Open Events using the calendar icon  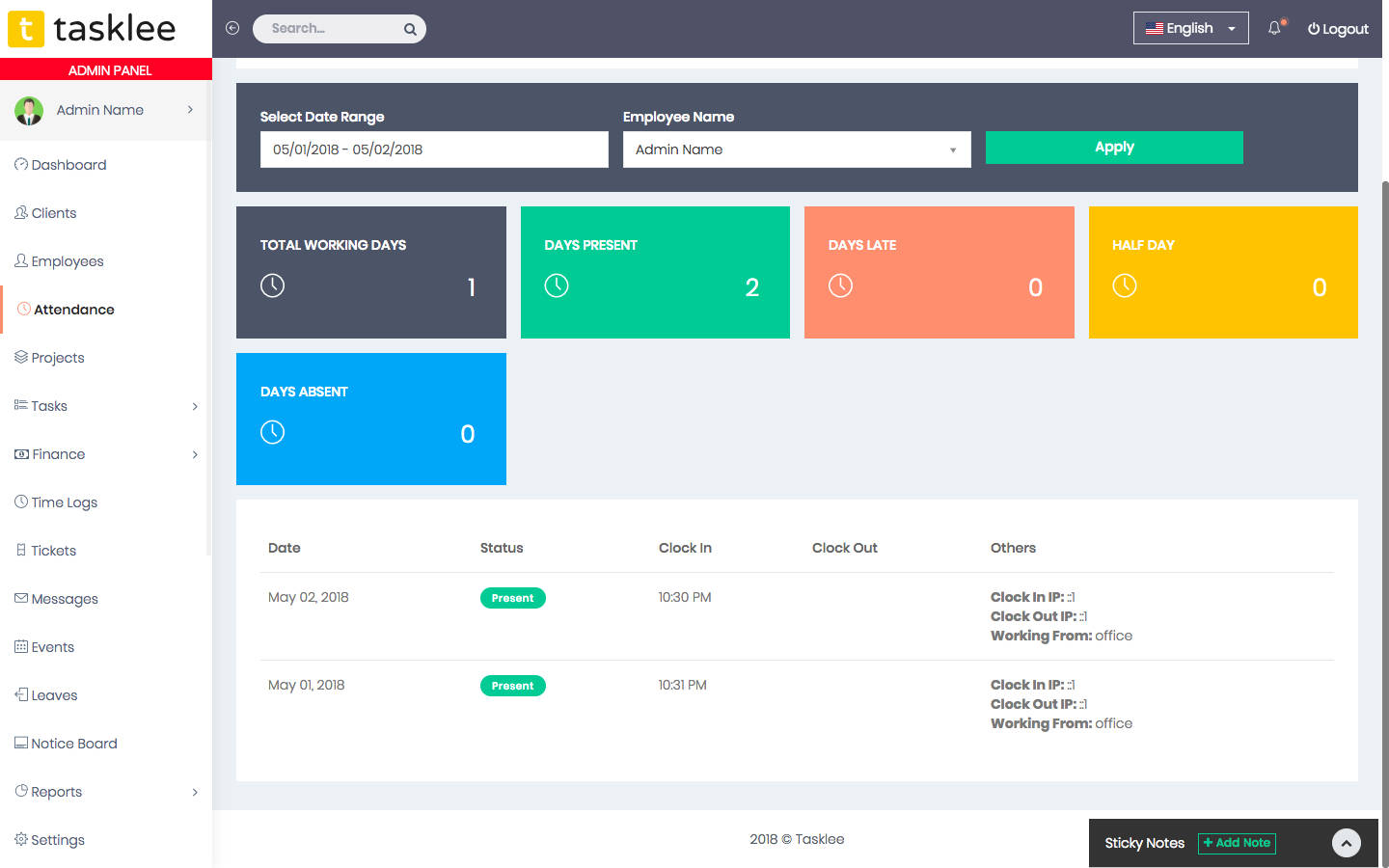click(x=19, y=646)
